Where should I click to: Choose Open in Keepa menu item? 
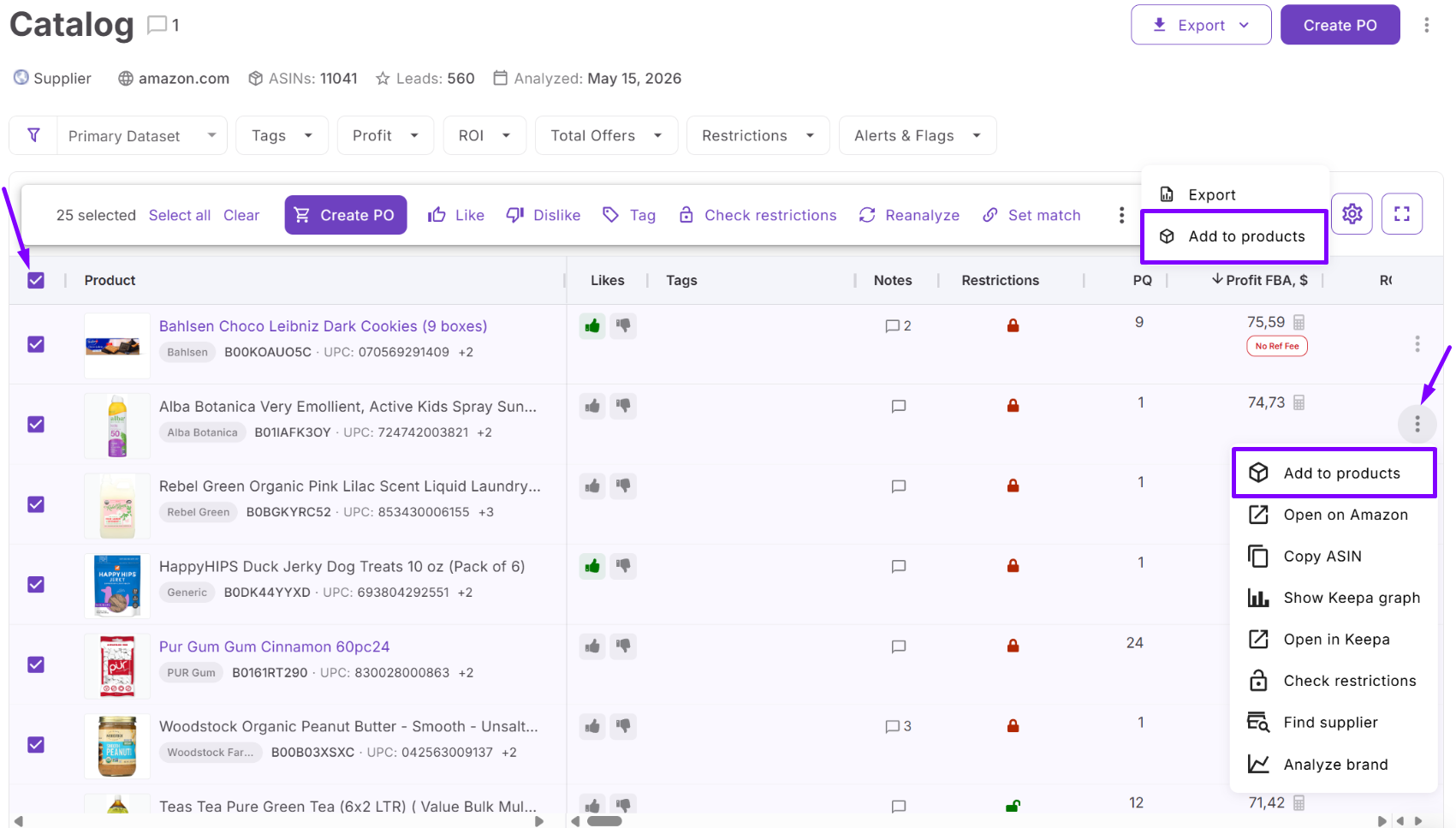coord(1334,640)
